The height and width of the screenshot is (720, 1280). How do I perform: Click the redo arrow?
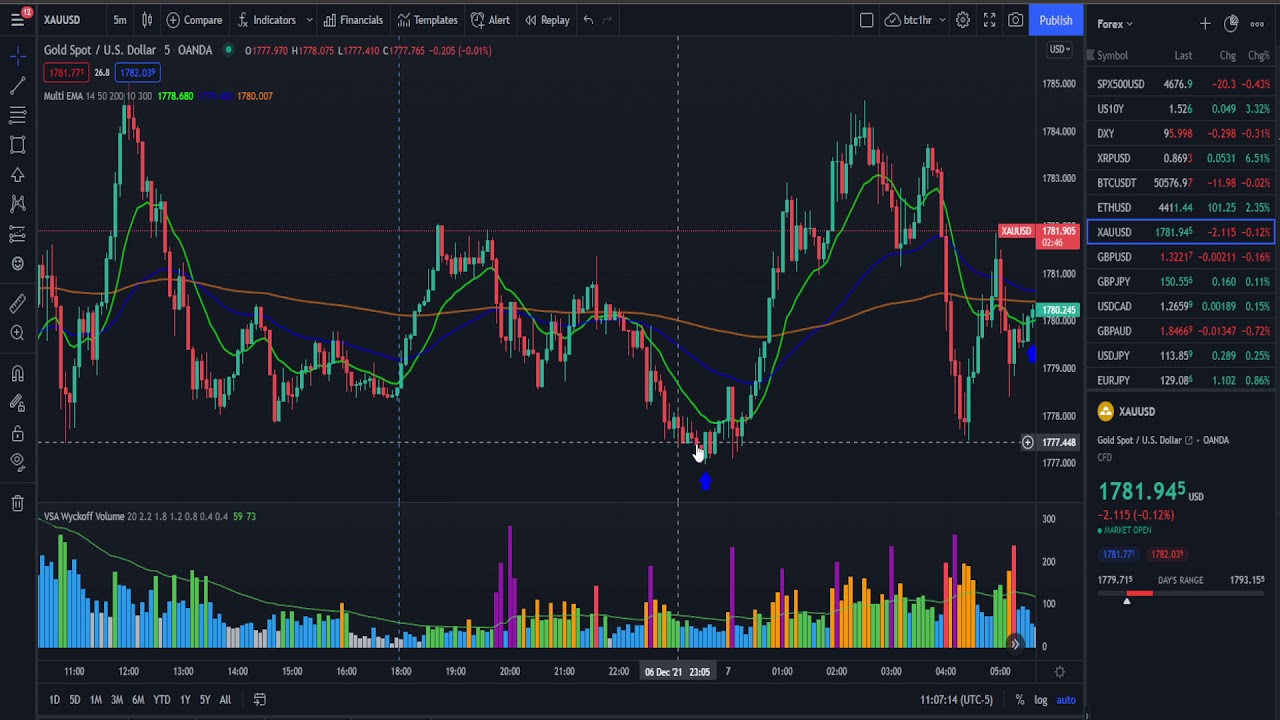[x=608, y=20]
